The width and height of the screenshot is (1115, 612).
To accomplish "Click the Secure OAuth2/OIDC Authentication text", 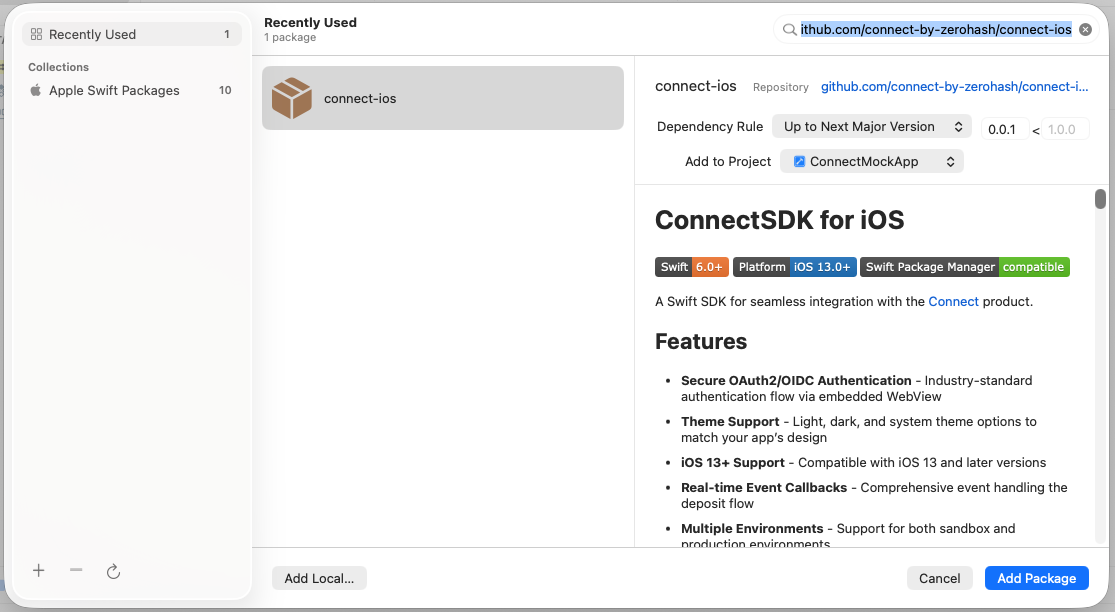I will click(x=796, y=380).
